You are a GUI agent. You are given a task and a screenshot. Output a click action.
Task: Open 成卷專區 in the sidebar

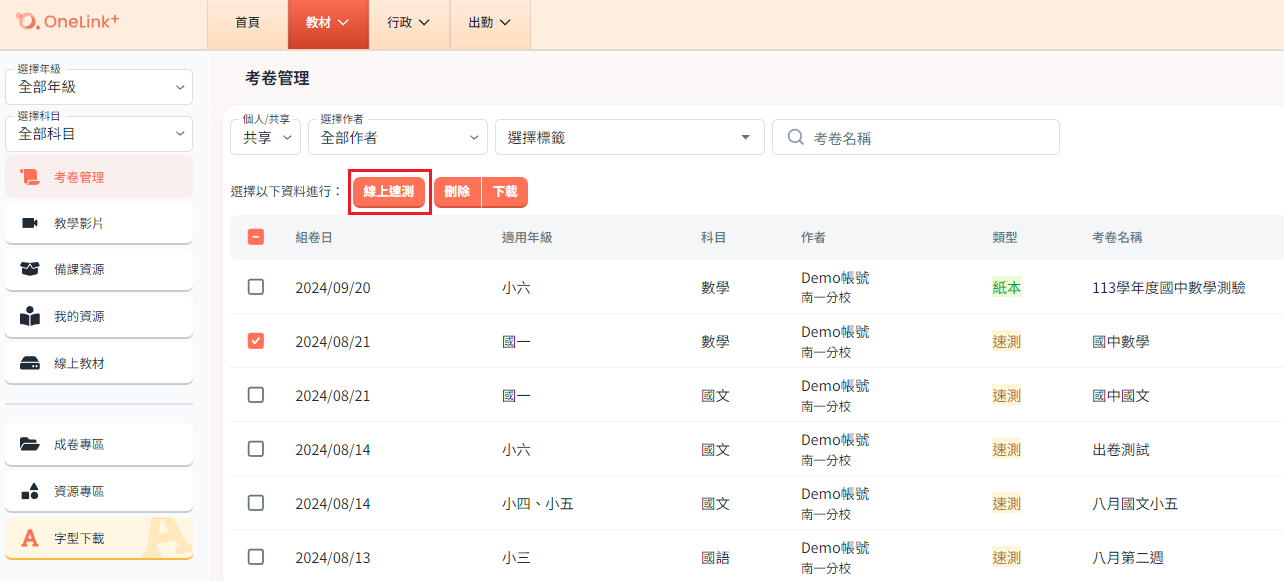99,444
